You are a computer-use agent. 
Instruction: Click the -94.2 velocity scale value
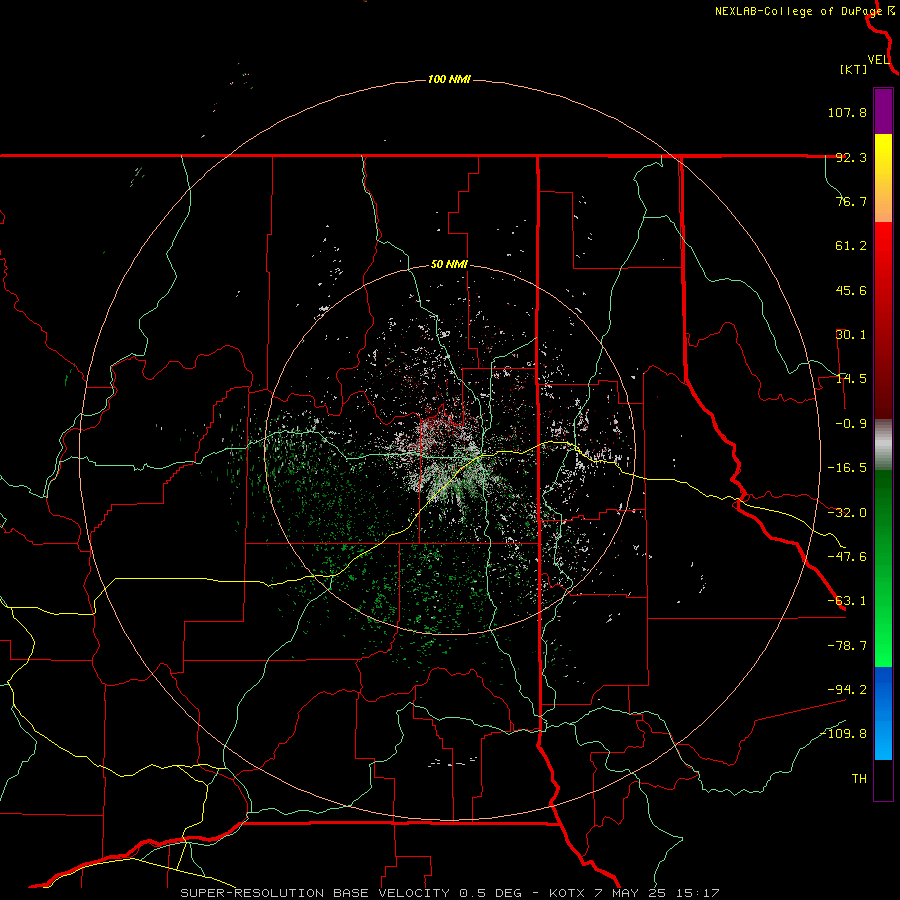[847, 689]
